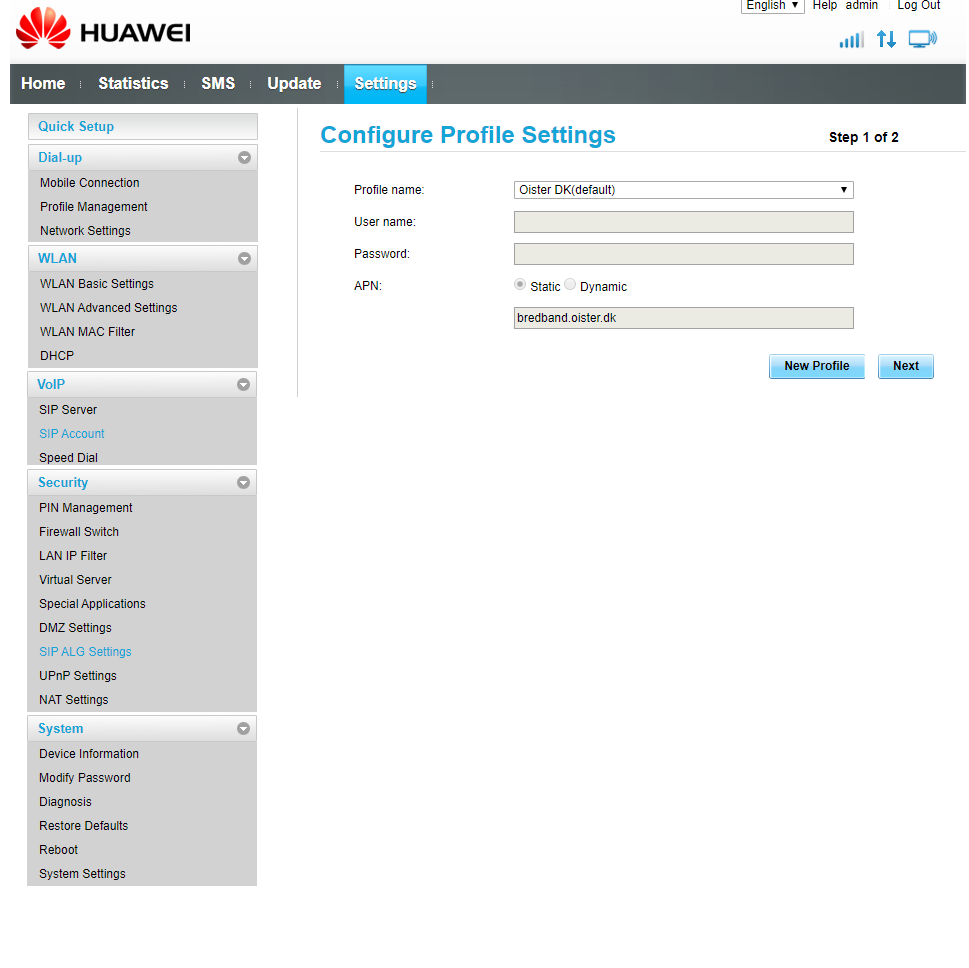Open UPnP Settings page
969x968 pixels.
(x=77, y=676)
